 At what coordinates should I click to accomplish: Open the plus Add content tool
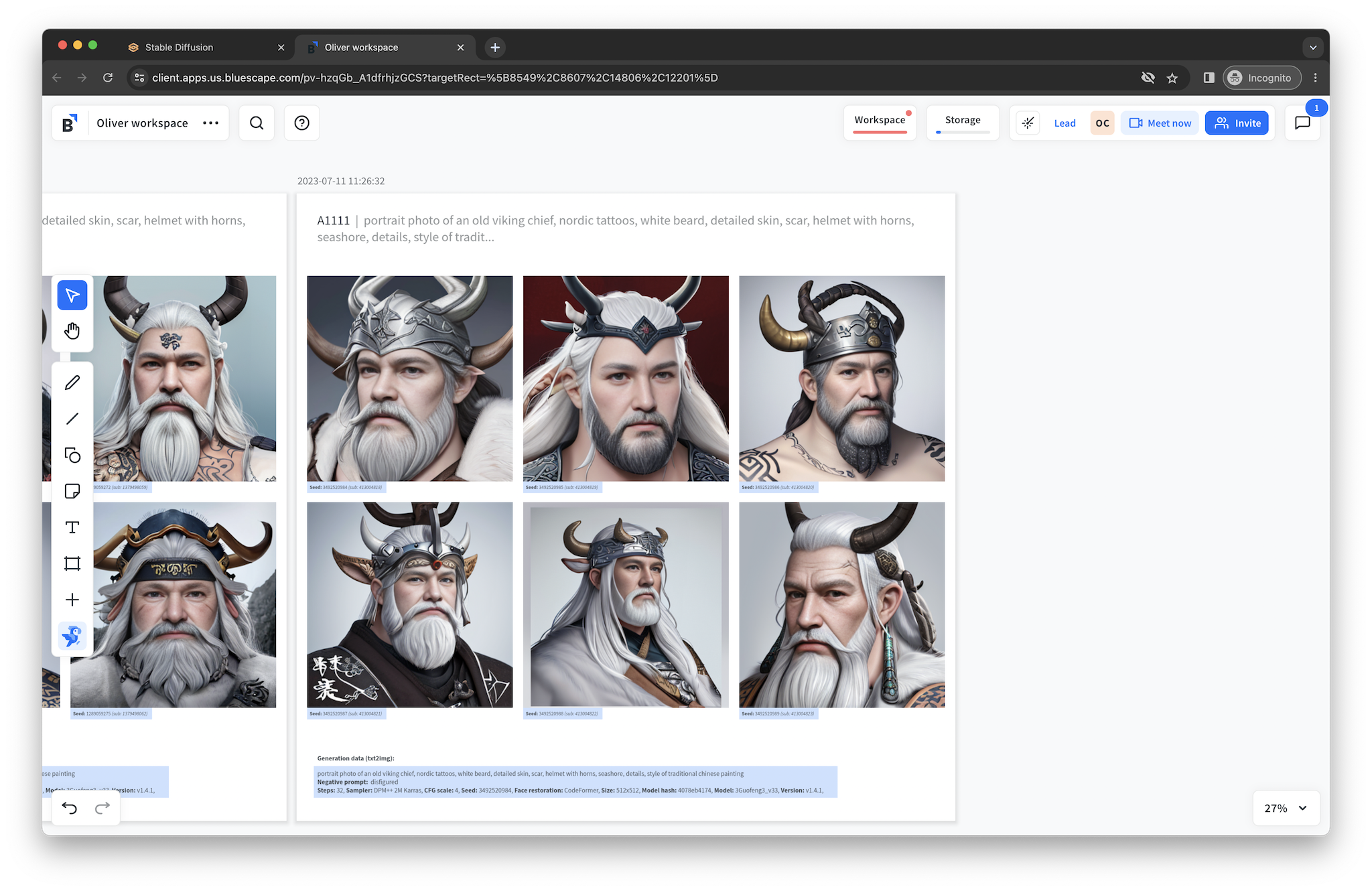click(x=72, y=600)
